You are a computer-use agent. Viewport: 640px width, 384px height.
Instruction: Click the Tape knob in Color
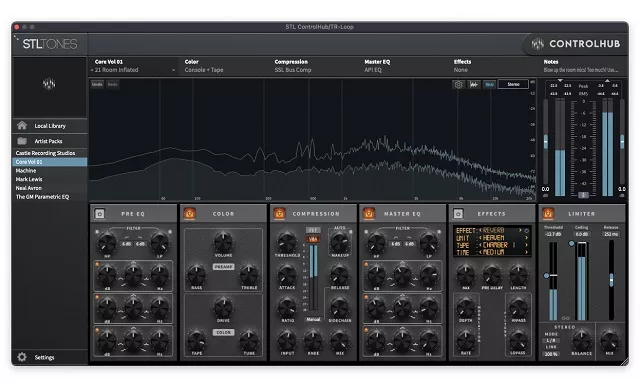(x=197, y=340)
